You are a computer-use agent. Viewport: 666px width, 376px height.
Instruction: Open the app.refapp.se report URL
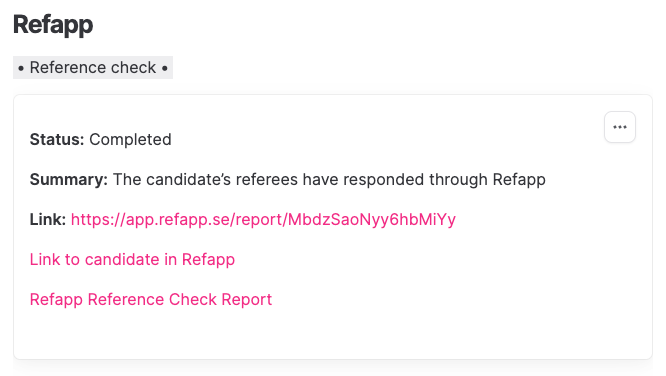(263, 220)
